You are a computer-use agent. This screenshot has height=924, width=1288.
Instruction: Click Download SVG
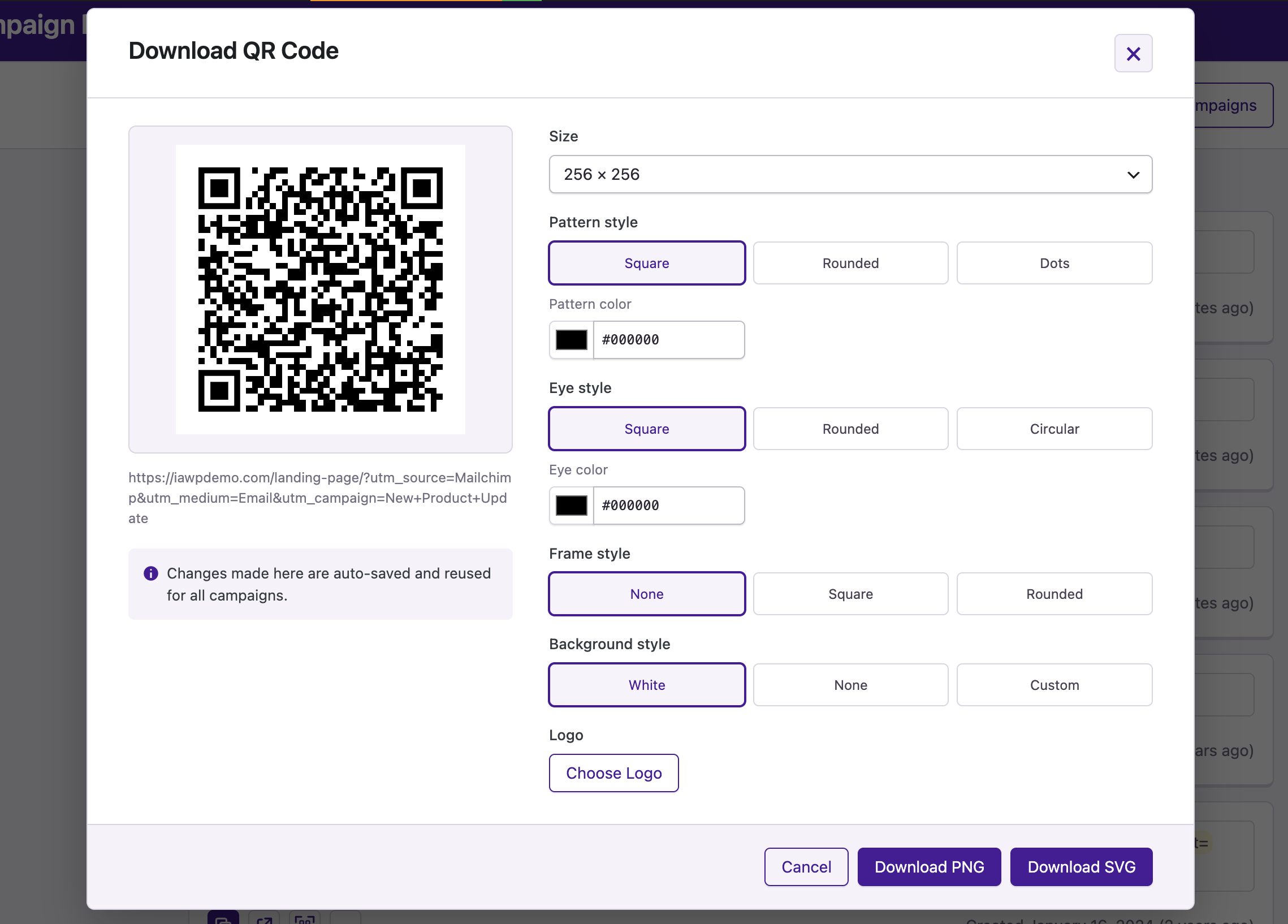click(x=1080, y=867)
